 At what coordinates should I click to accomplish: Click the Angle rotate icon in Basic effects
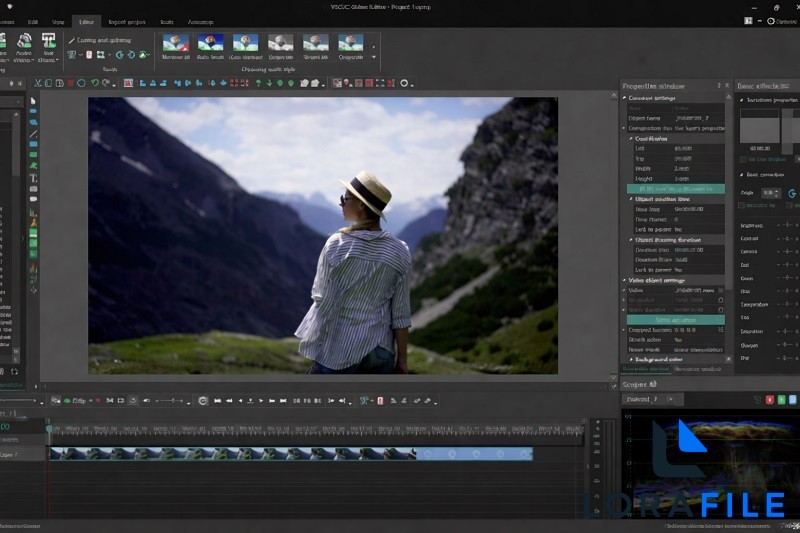coord(792,193)
